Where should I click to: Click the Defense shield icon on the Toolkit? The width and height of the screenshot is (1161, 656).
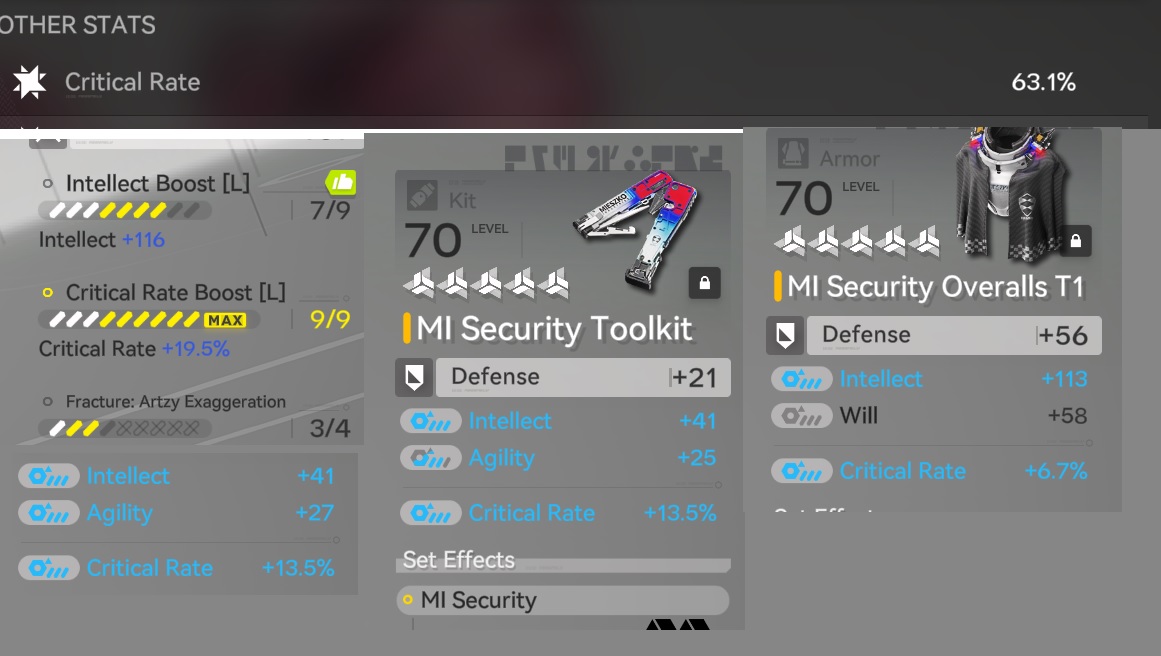pyautogui.click(x=414, y=378)
